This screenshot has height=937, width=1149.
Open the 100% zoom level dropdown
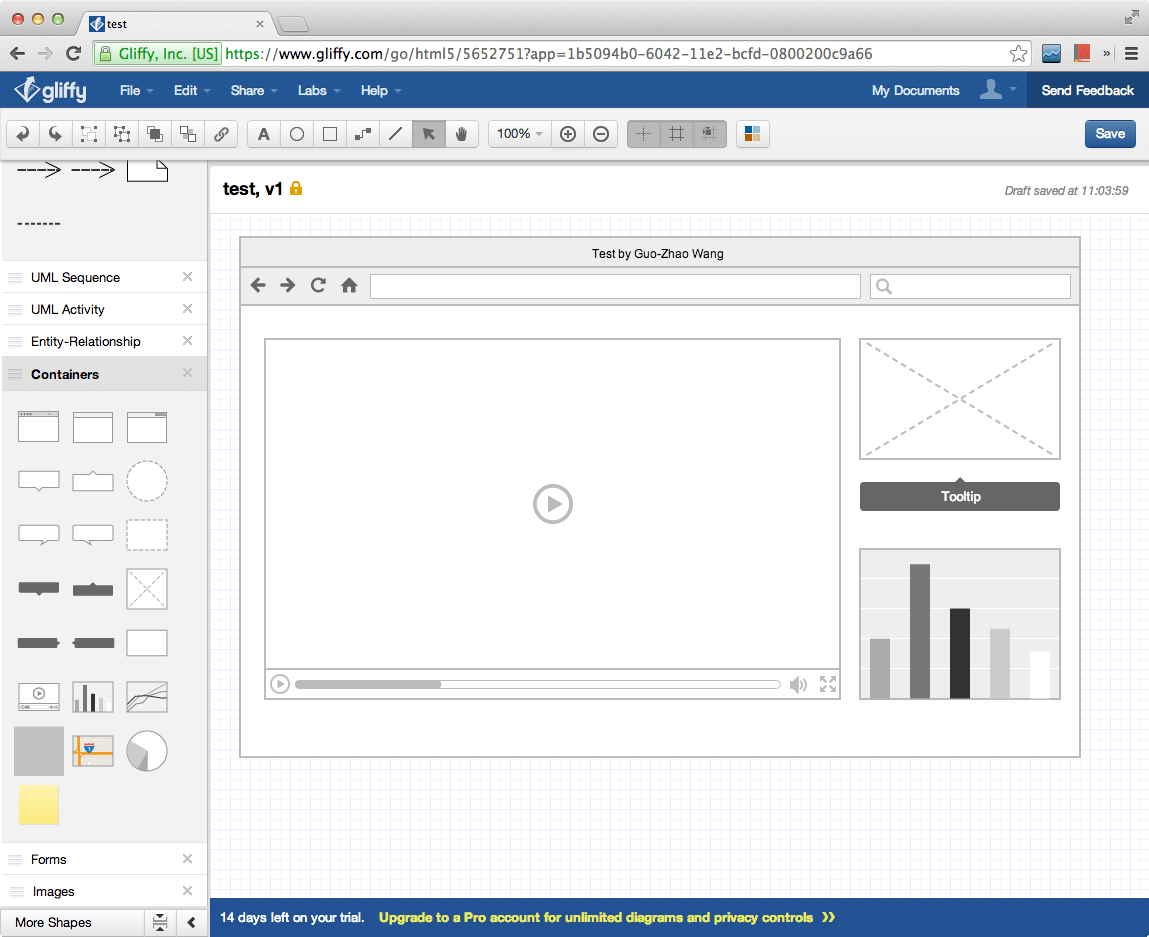coord(519,134)
